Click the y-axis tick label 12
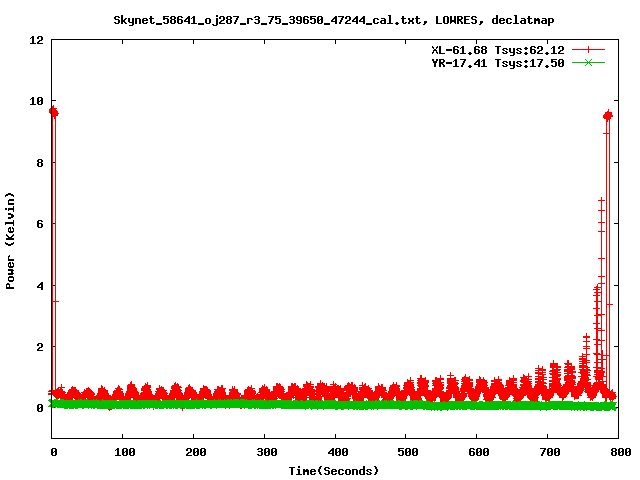The image size is (640, 480). 36,40
